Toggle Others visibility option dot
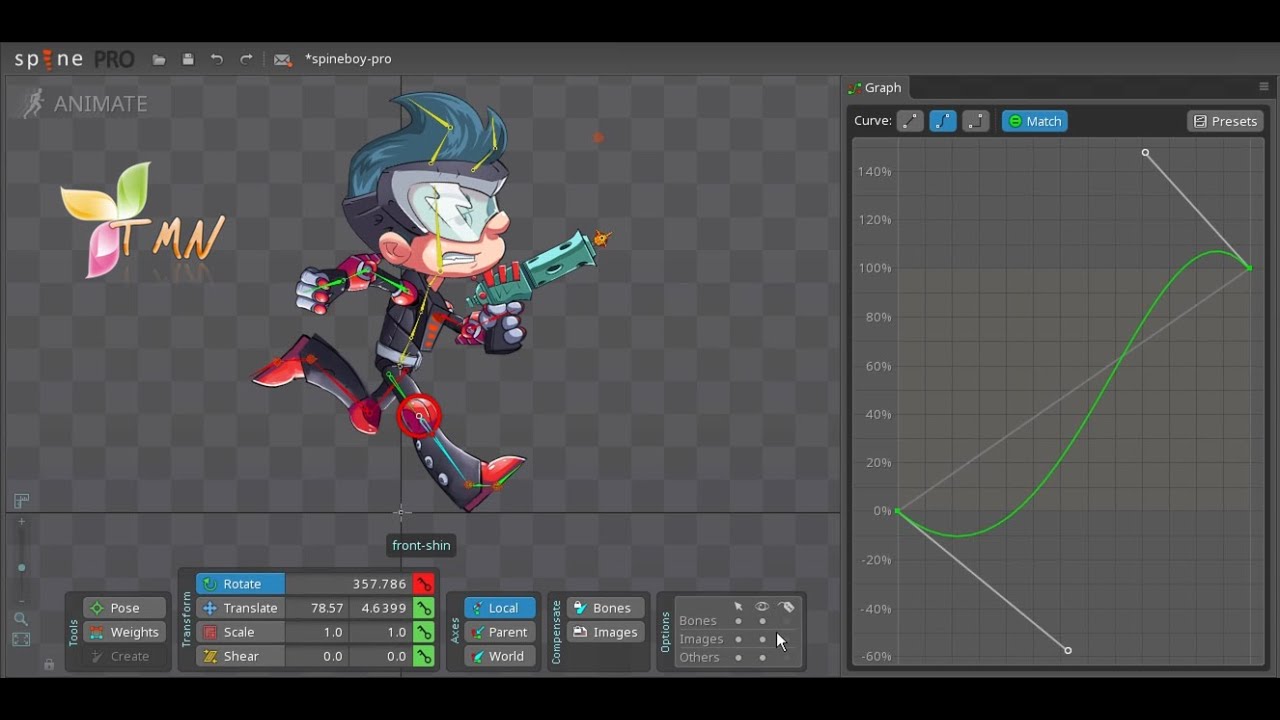The height and width of the screenshot is (720, 1280). tap(762, 657)
